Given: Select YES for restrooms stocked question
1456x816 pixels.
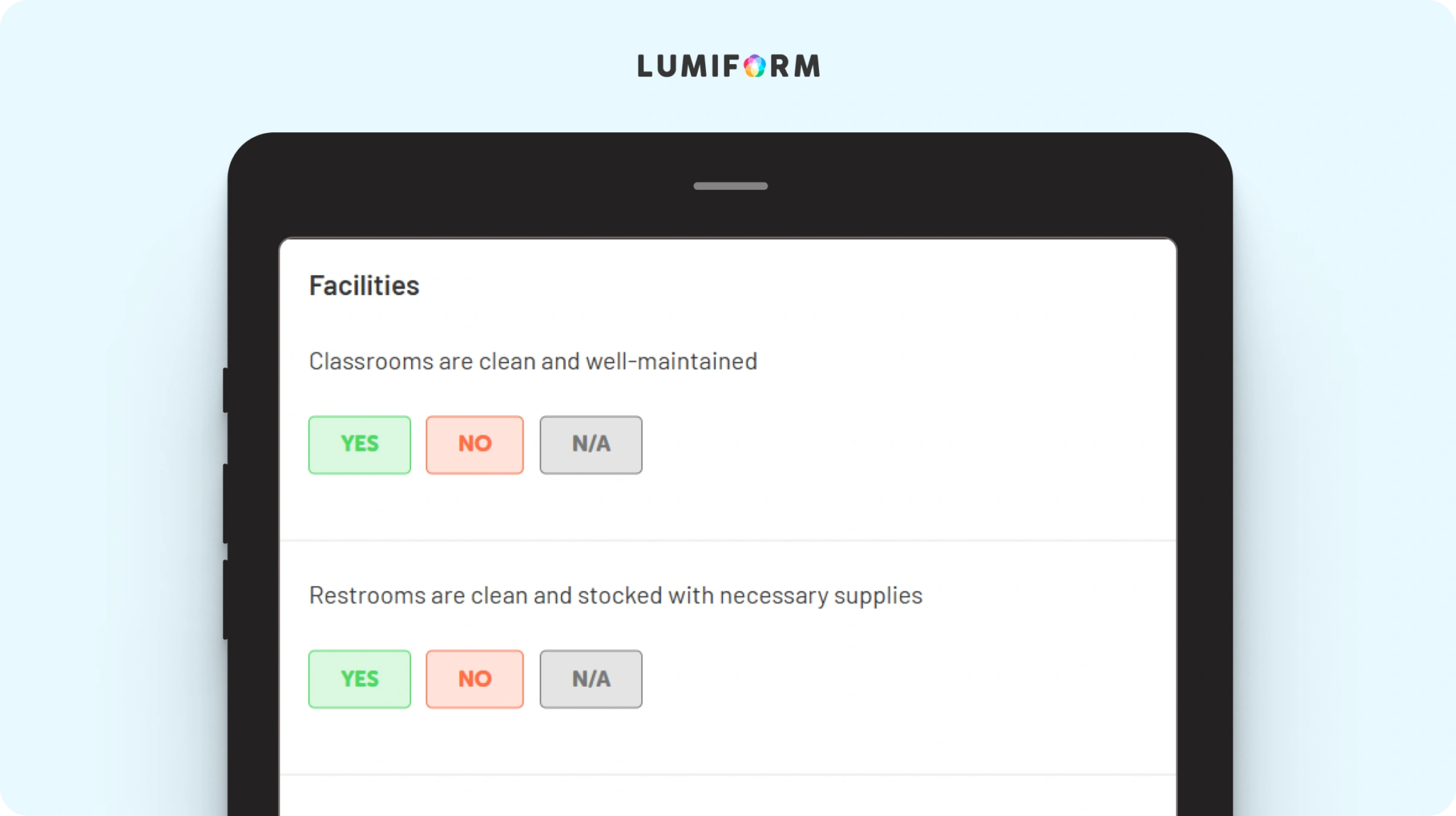Looking at the screenshot, I should [359, 679].
